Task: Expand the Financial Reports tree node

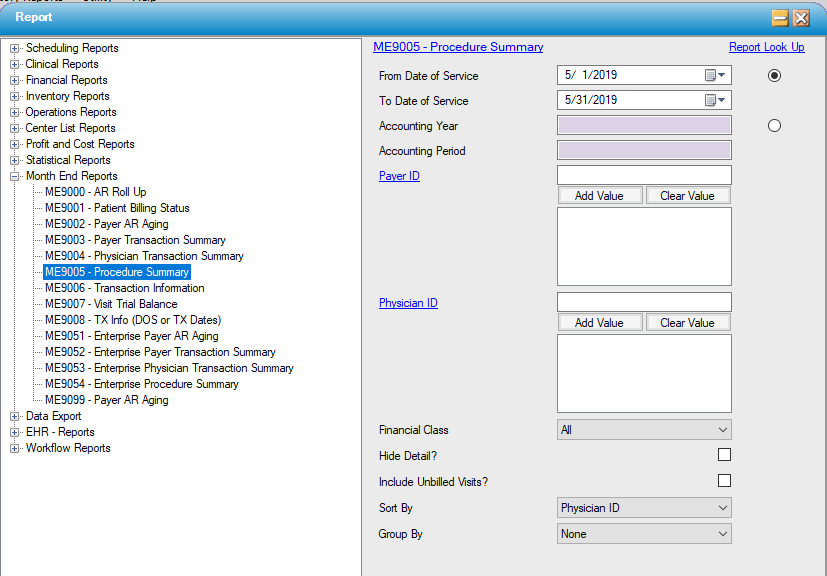Action: (x=15, y=80)
